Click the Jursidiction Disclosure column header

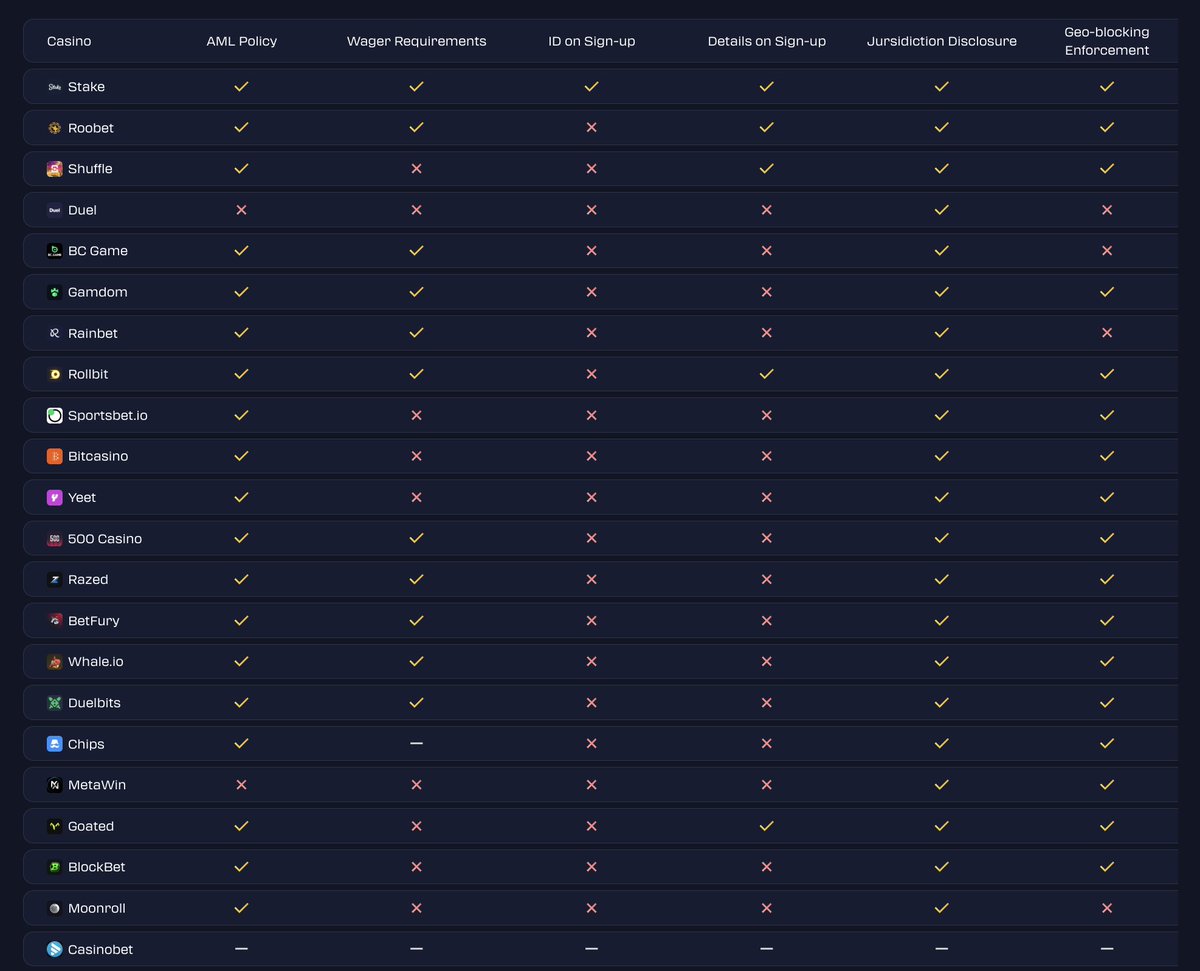[942, 41]
